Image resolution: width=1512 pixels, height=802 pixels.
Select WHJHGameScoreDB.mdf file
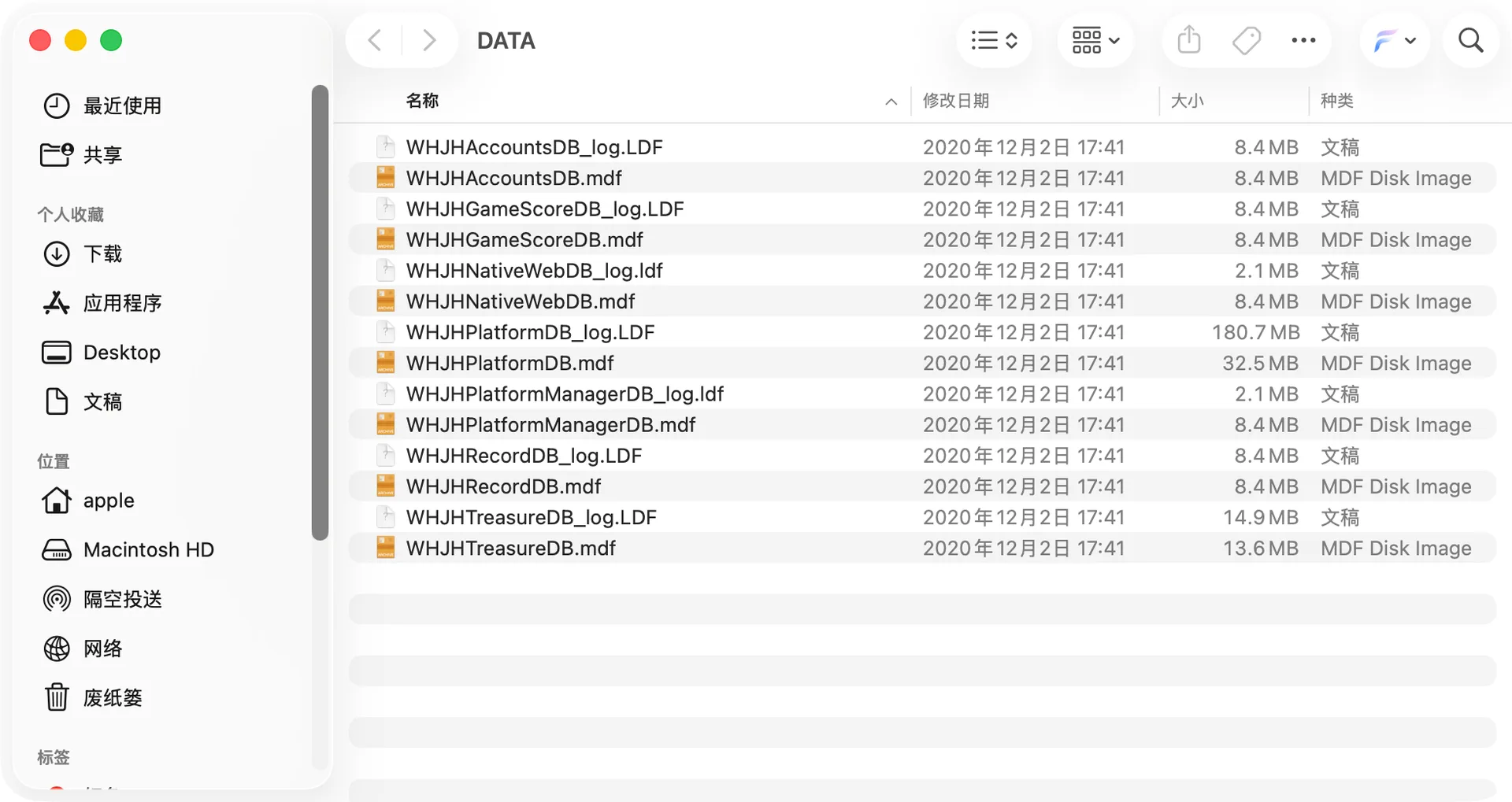[922, 239]
